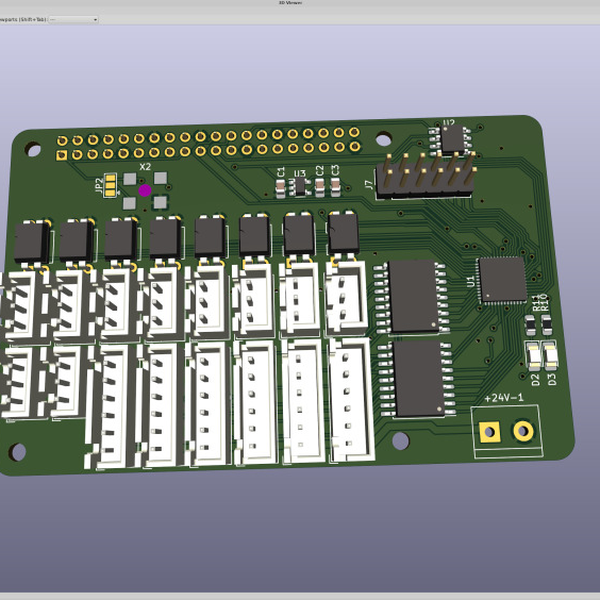600x600 pixels.
Task: Click the magenta dot at X2 footprint
Action: pyautogui.click(x=145, y=191)
